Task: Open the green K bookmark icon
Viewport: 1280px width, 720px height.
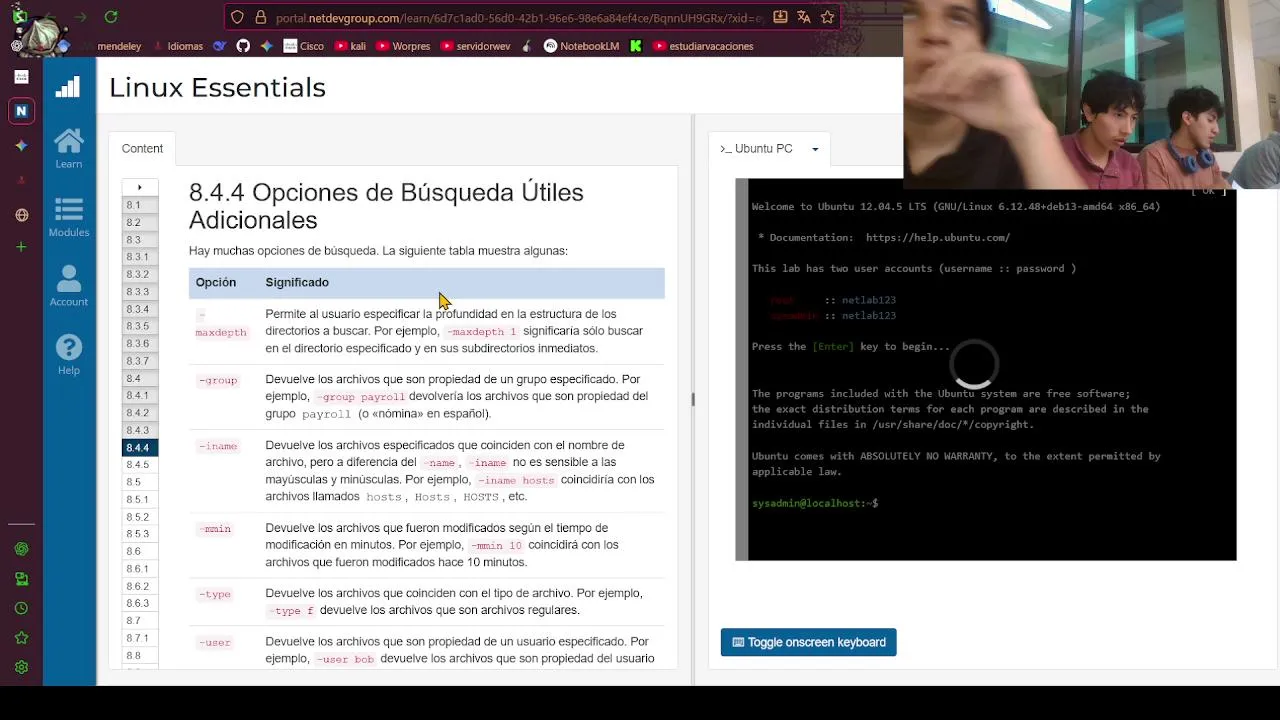Action: pyautogui.click(x=636, y=46)
